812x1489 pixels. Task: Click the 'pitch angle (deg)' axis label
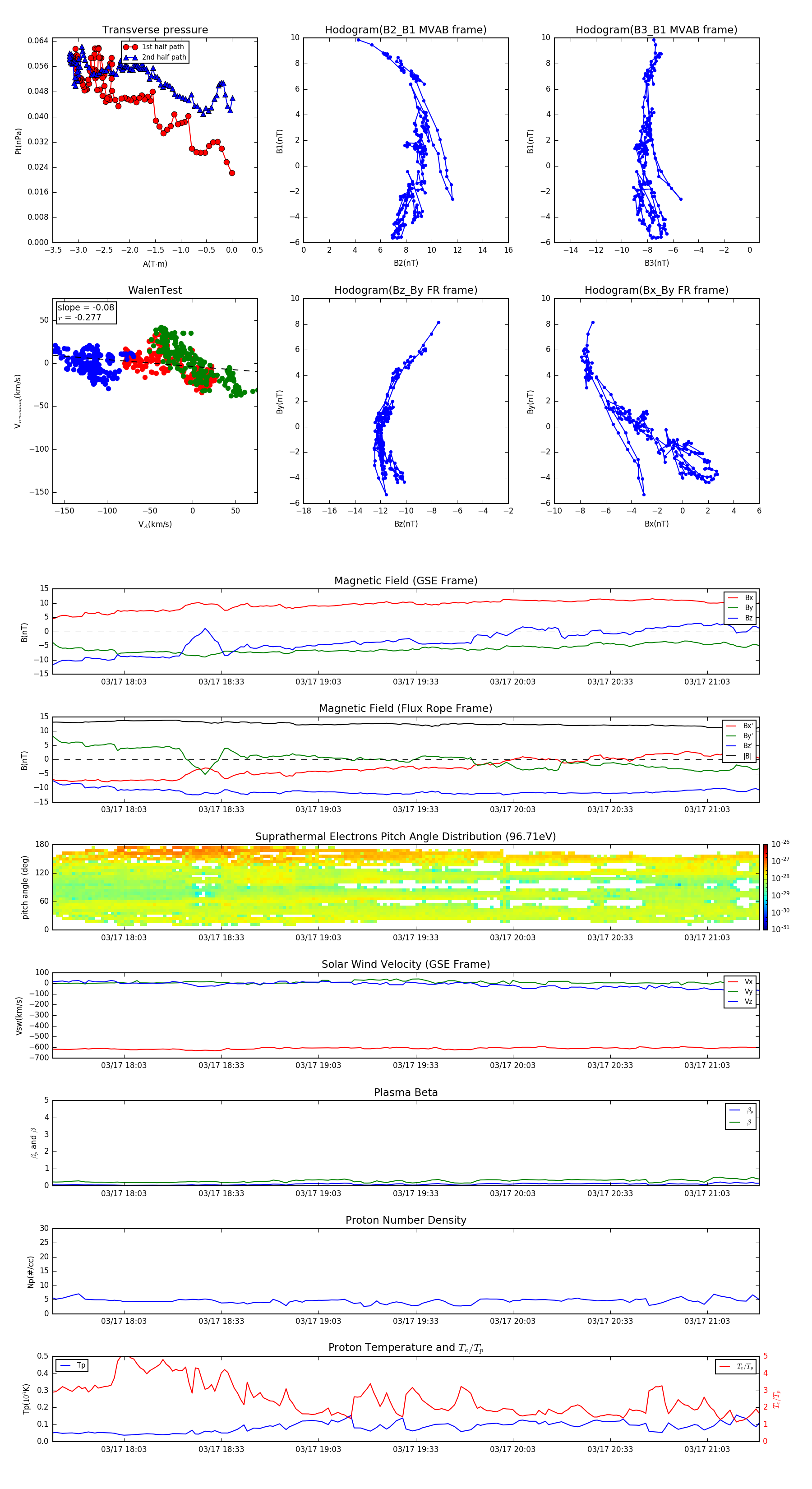pyautogui.click(x=25, y=887)
